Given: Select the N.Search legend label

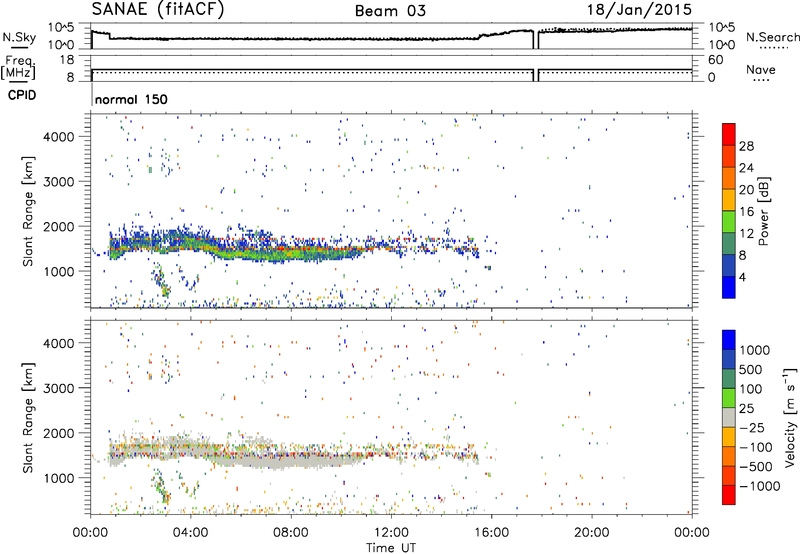Looking at the screenshot, I should 773,37.
